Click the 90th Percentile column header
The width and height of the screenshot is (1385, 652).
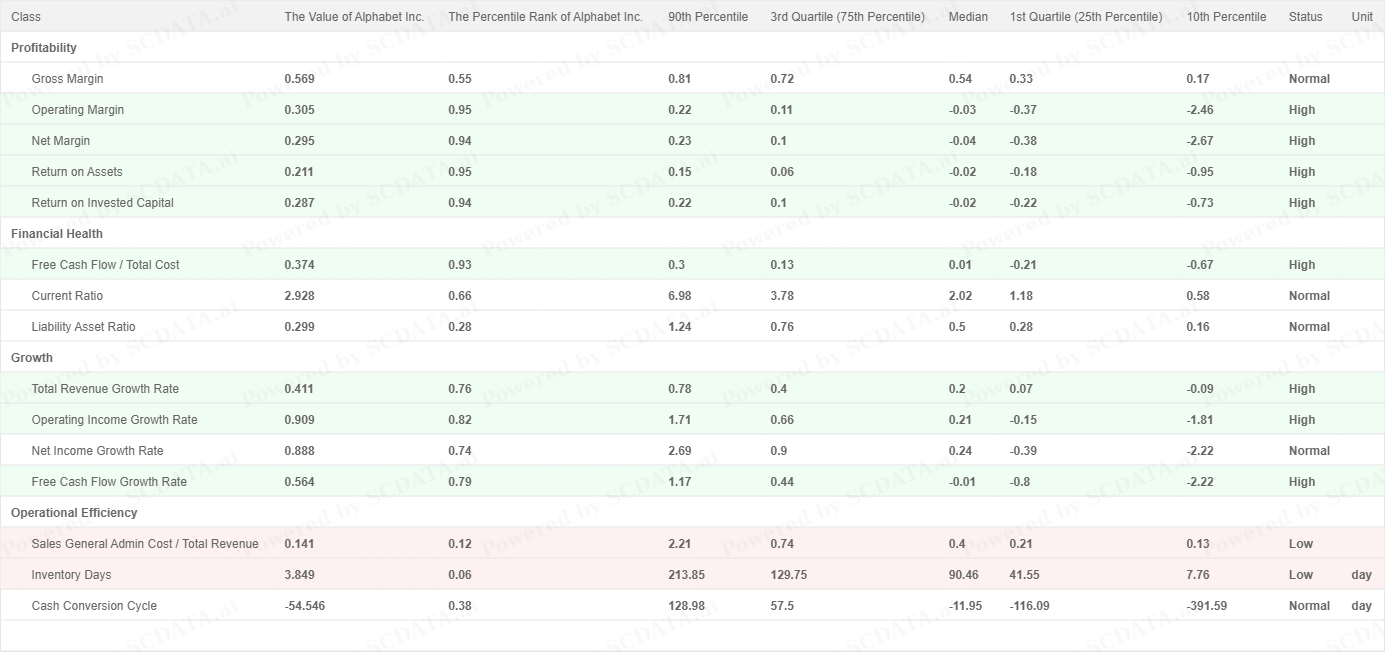pyautogui.click(x=707, y=17)
